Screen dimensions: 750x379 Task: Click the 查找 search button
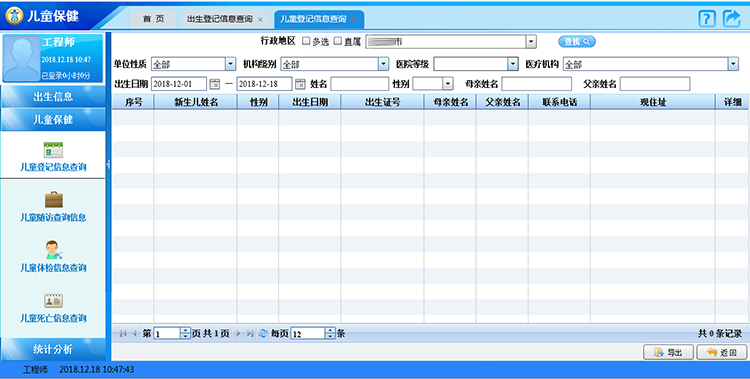click(577, 42)
